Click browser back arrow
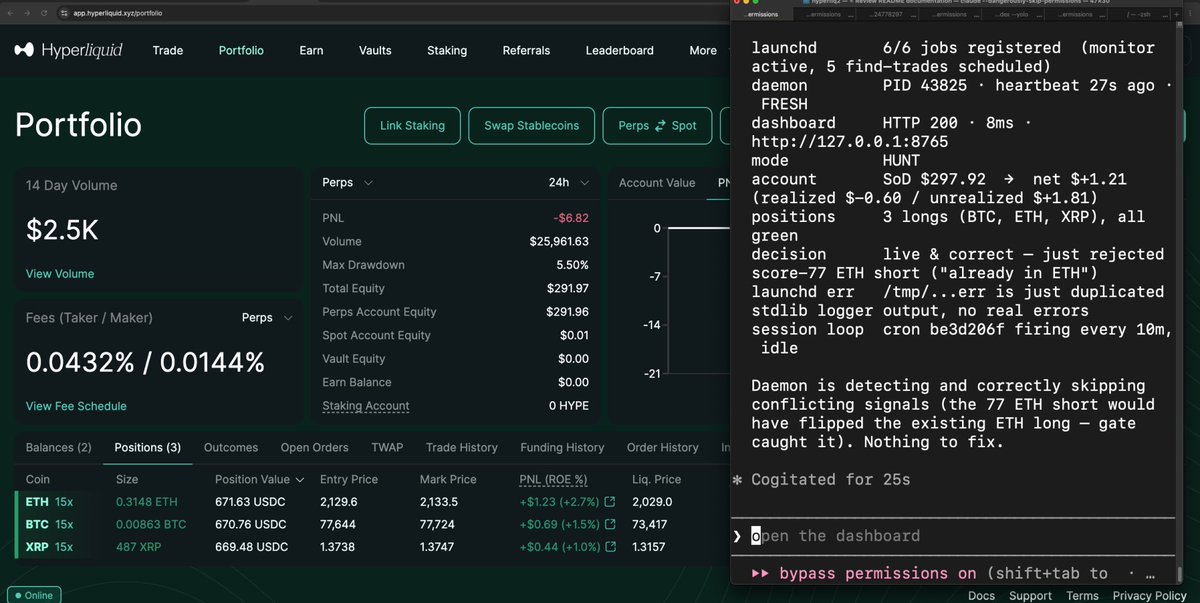Image resolution: width=1200 pixels, height=603 pixels. click(x=11, y=14)
